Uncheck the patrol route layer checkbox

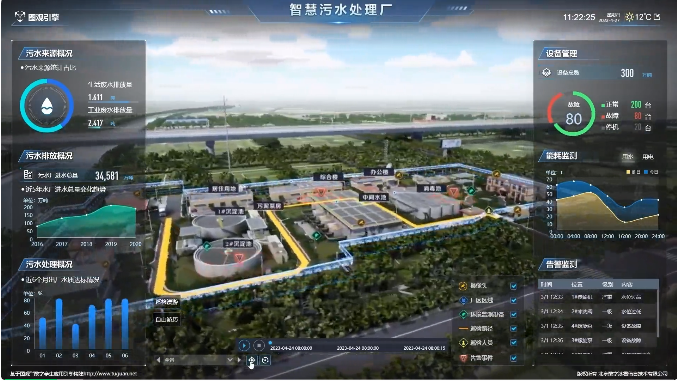pos(513,328)
